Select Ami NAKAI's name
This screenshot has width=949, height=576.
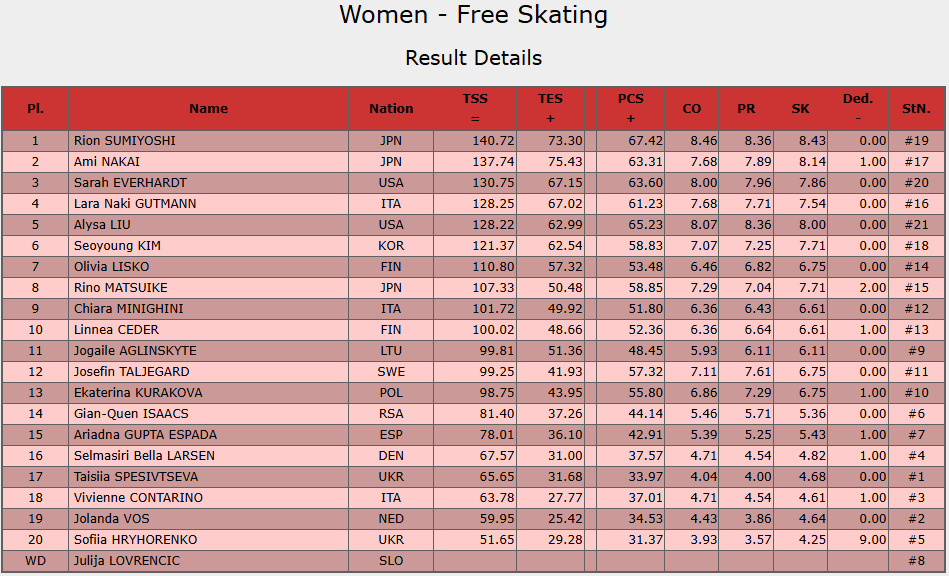[107, 162]
